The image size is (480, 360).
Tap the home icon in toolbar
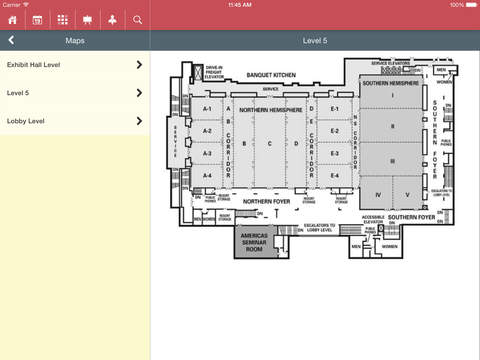tap(12, 20)
